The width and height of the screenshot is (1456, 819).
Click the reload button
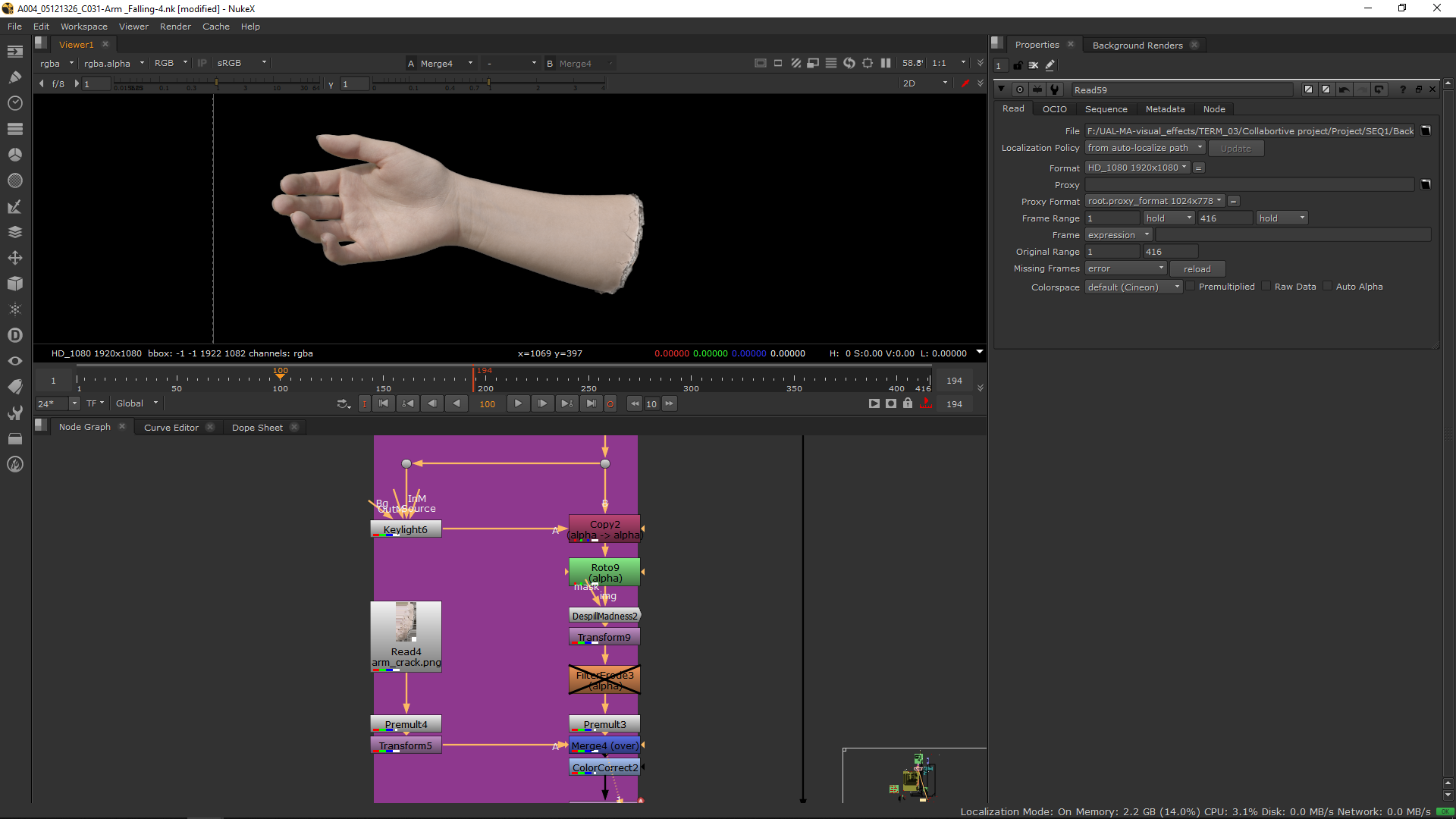[1197, 269]
